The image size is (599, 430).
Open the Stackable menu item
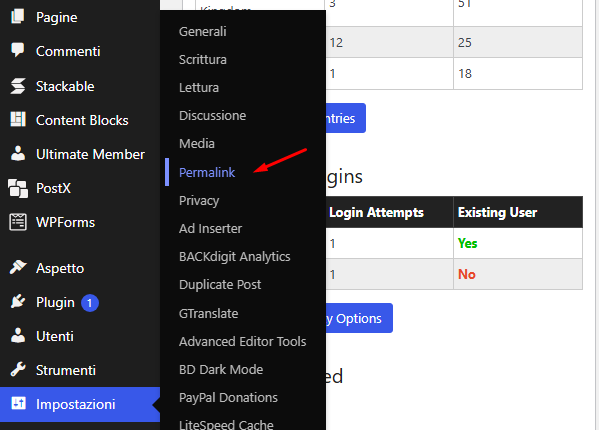[x=65, y=86]
